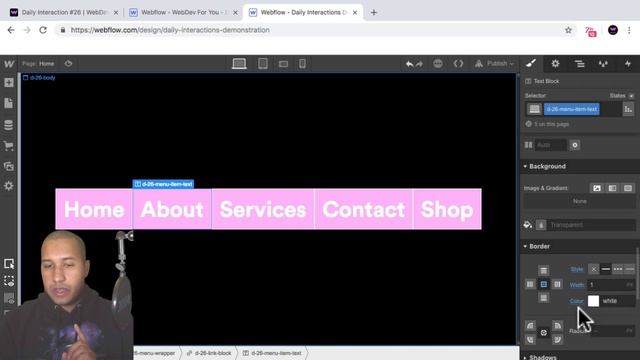The width and height of the screenshot is (640, 360).
Task: Select all border sides center box
Action: click(x=544, y=284)
